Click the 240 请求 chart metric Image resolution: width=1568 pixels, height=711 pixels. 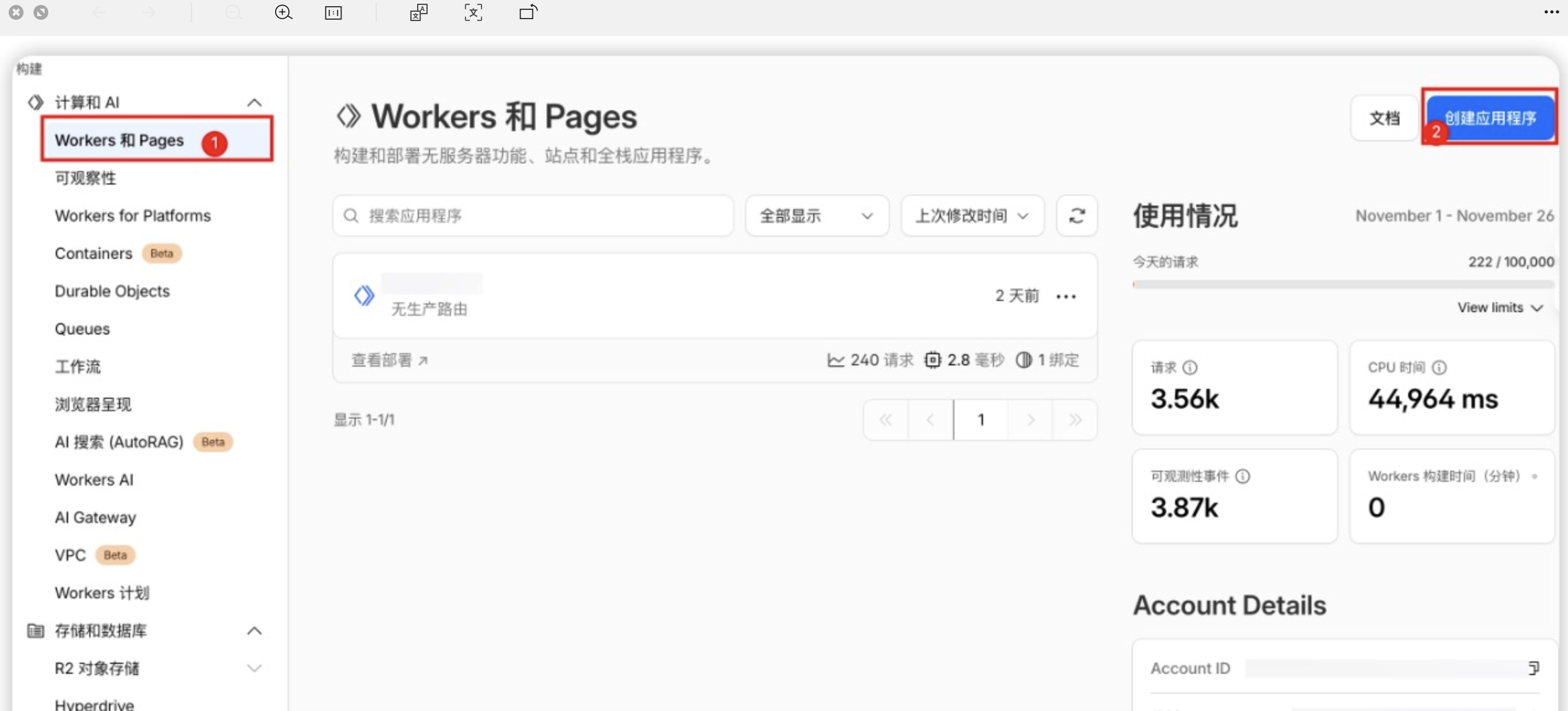870,360
